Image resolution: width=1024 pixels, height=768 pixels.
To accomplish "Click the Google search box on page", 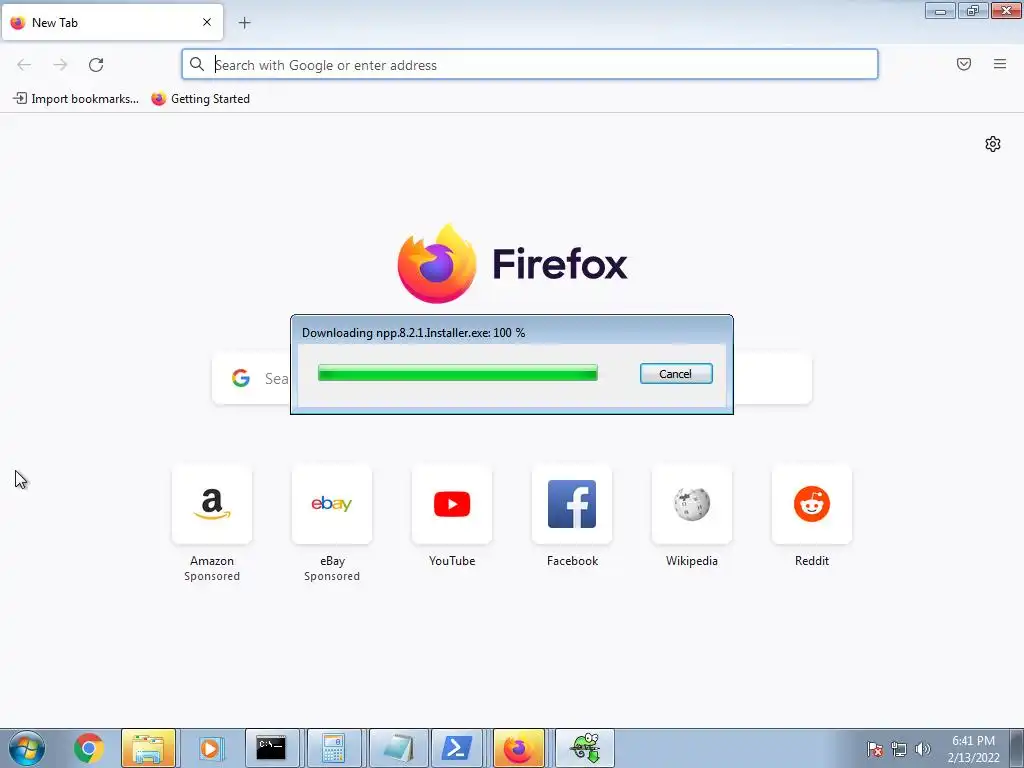I will click(x=512, y=378).
